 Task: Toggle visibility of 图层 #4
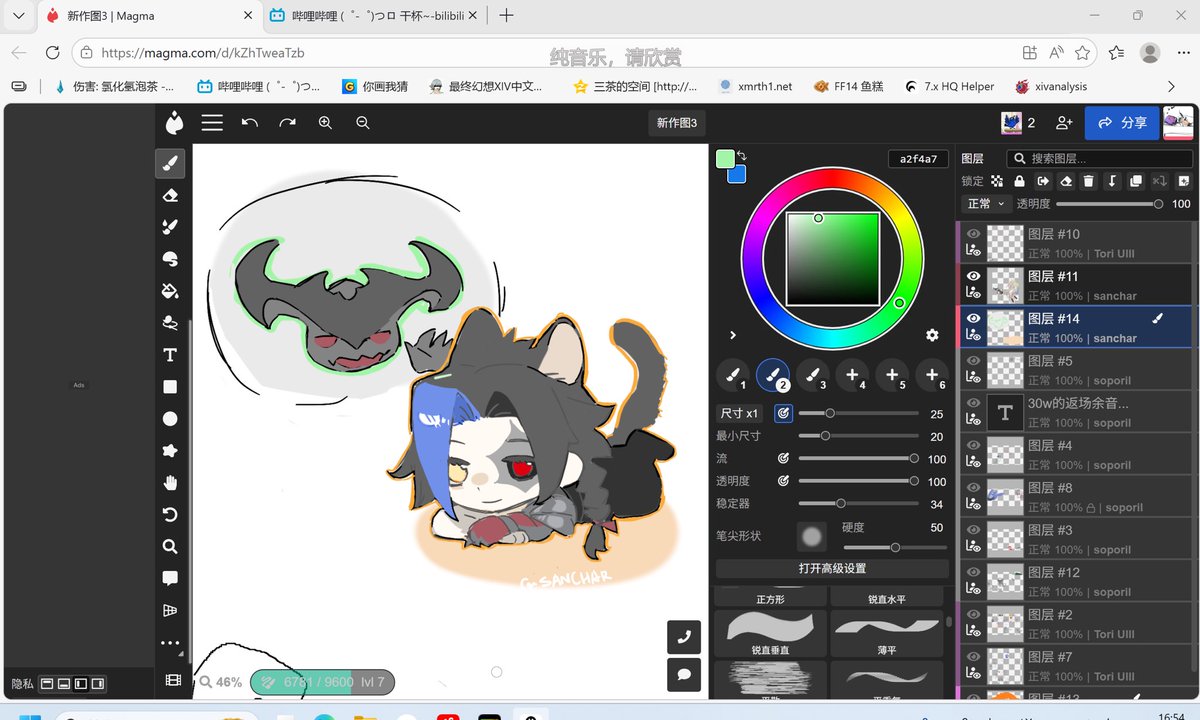[973, 445]
